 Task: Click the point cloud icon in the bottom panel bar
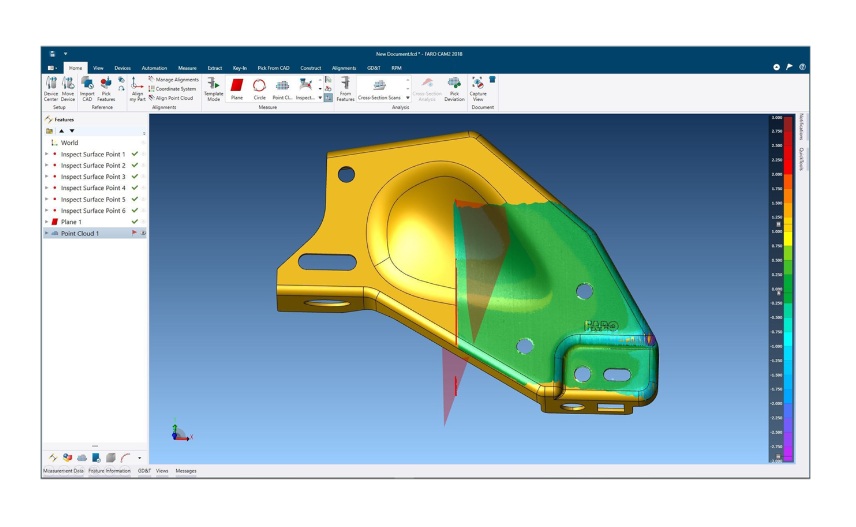point(82,458)
